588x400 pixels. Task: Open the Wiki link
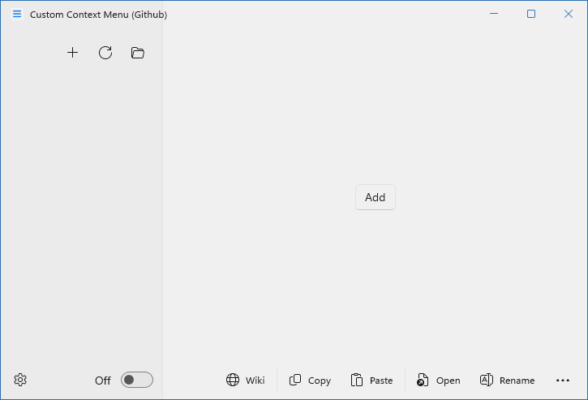coord(246,380)
